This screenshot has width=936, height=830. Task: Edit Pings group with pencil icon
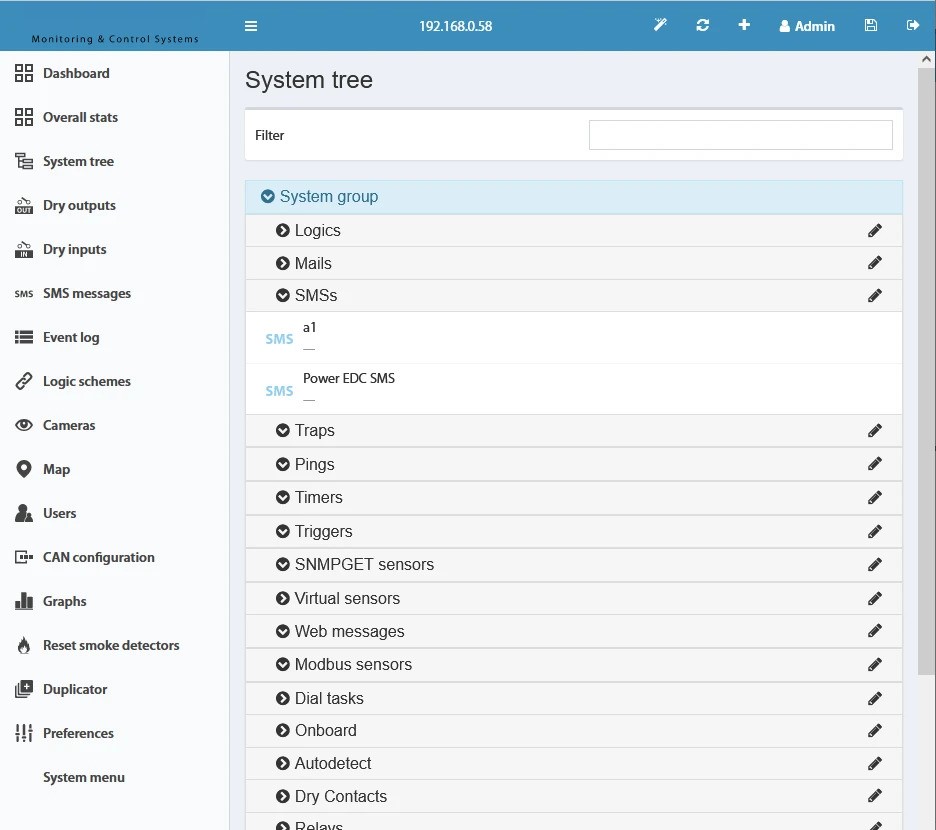point(875,463)
